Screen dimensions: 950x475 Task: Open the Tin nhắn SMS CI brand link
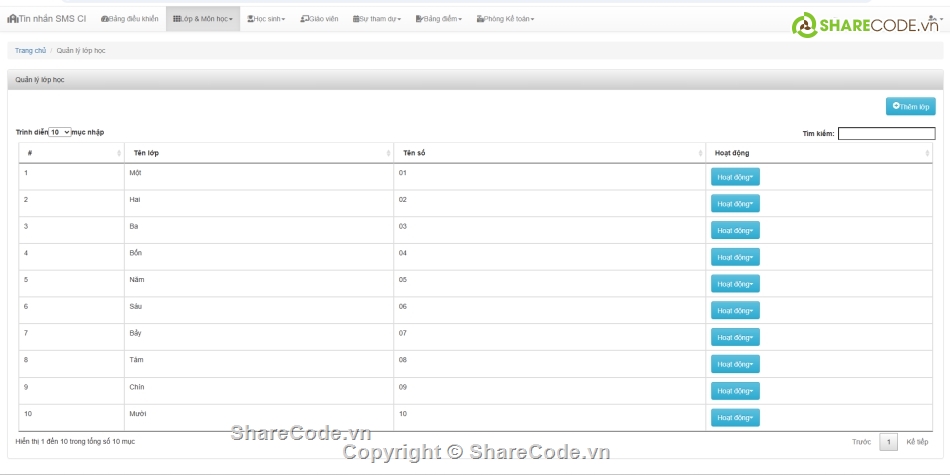[x=47, y=19]
